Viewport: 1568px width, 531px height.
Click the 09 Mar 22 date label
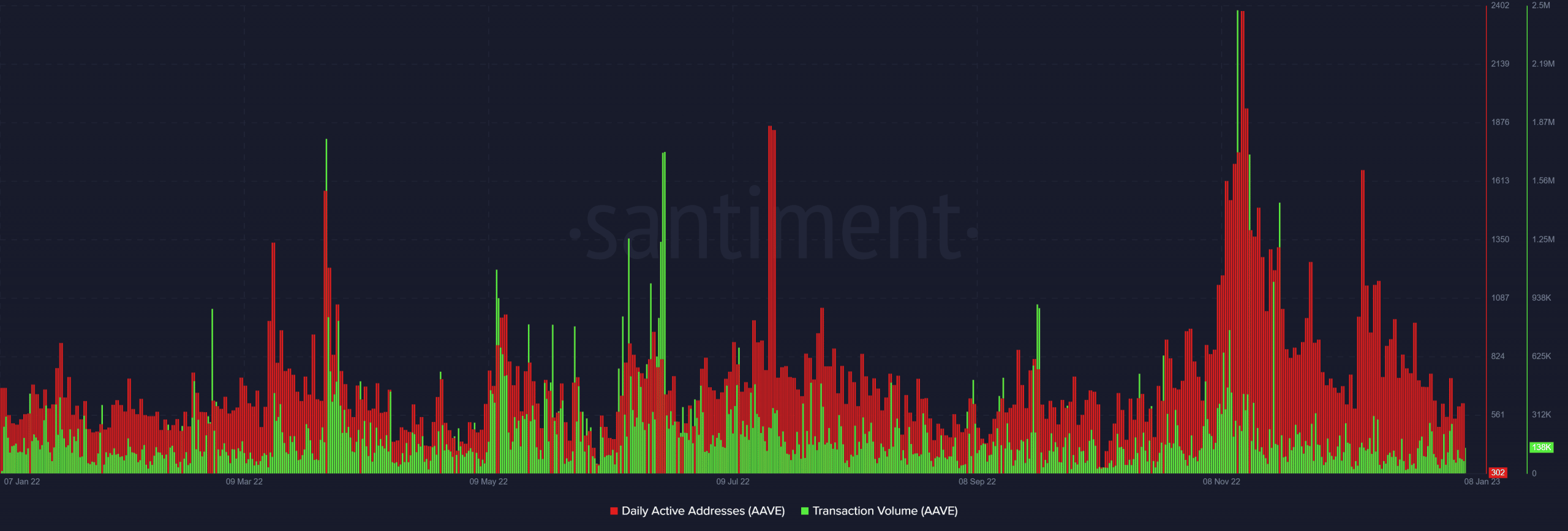pos(244,481)
